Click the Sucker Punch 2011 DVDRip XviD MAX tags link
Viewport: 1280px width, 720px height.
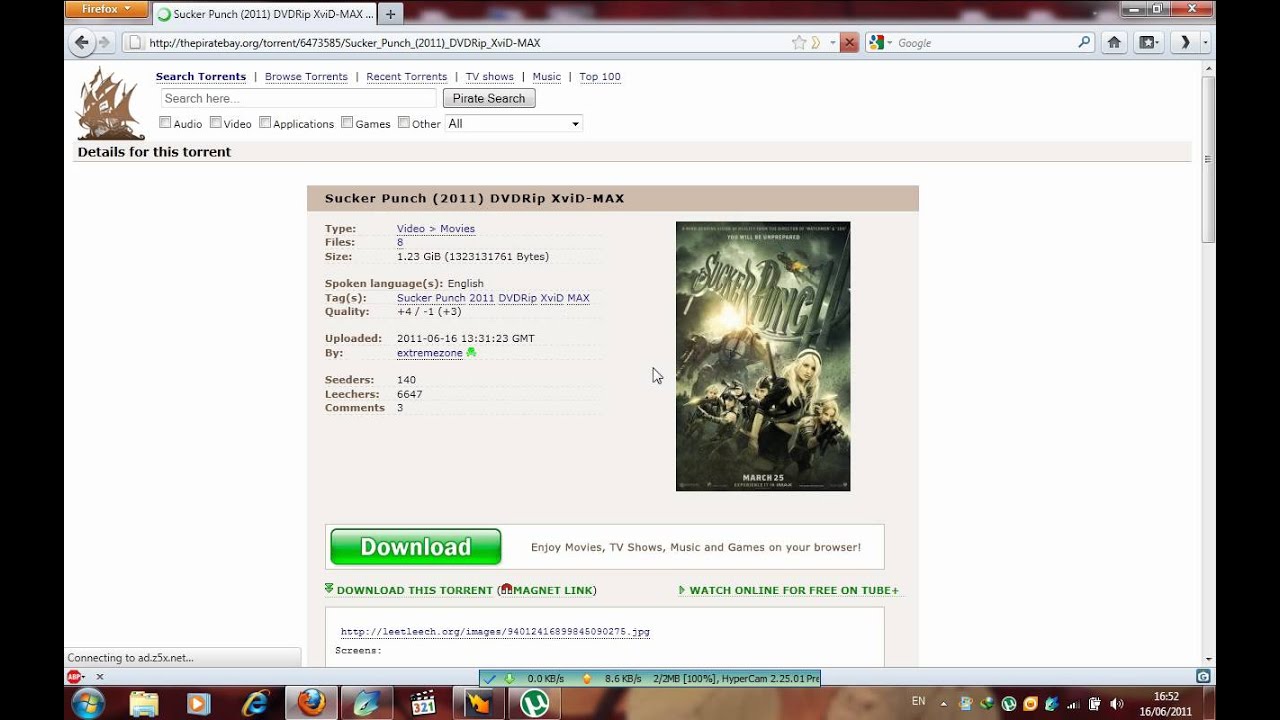pos(493,298)
